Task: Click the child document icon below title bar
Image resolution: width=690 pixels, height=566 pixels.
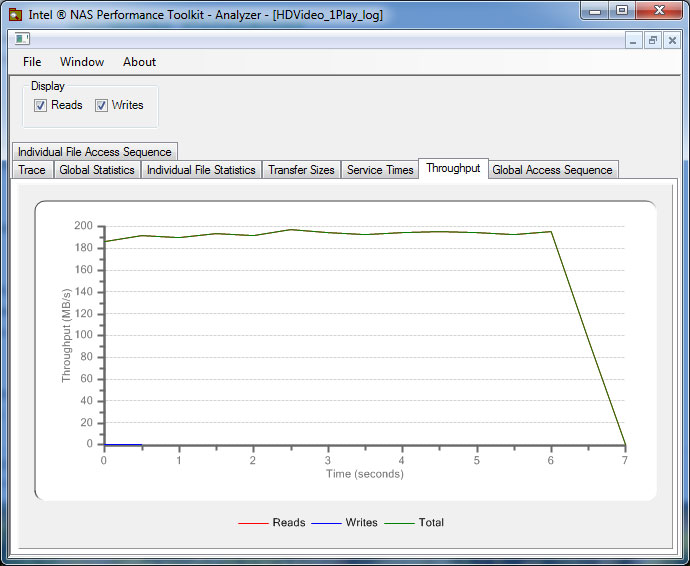Action: pyautogui.click(x=21, y=40)
